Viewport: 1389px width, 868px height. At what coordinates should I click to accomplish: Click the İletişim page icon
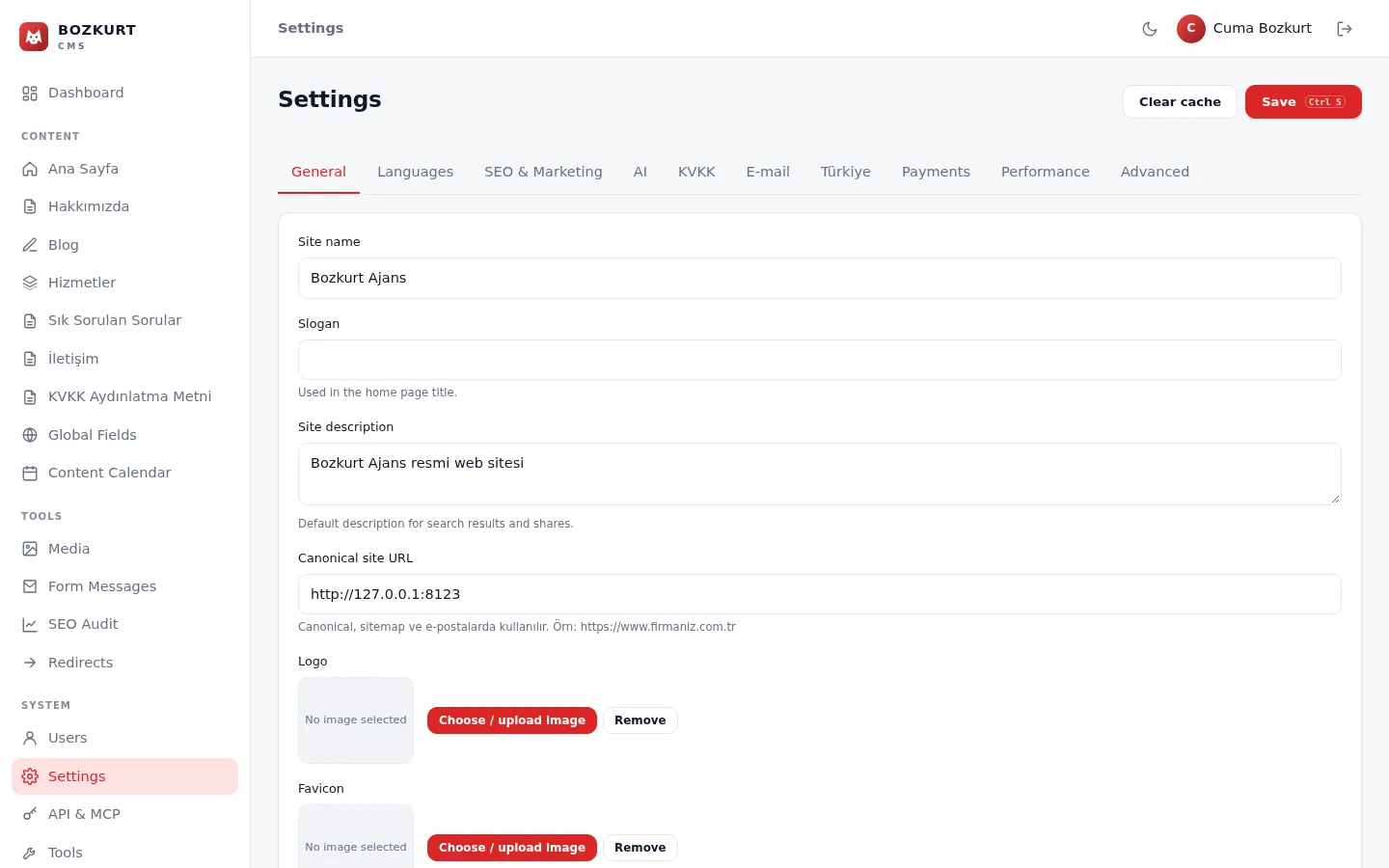pyautogui.click(x=30, y=359)
